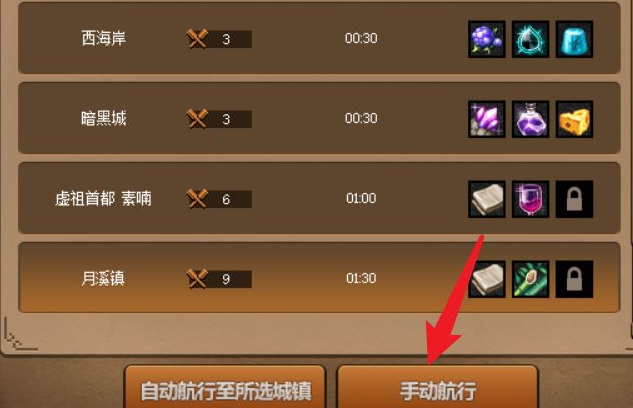Click the 手动航行 manual sailing button
The height and width of the screenshot is (408, 633).
(438, 387)
